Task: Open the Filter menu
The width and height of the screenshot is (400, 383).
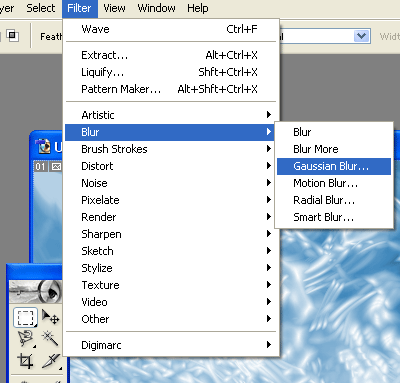Action: (x=79, y=8)
